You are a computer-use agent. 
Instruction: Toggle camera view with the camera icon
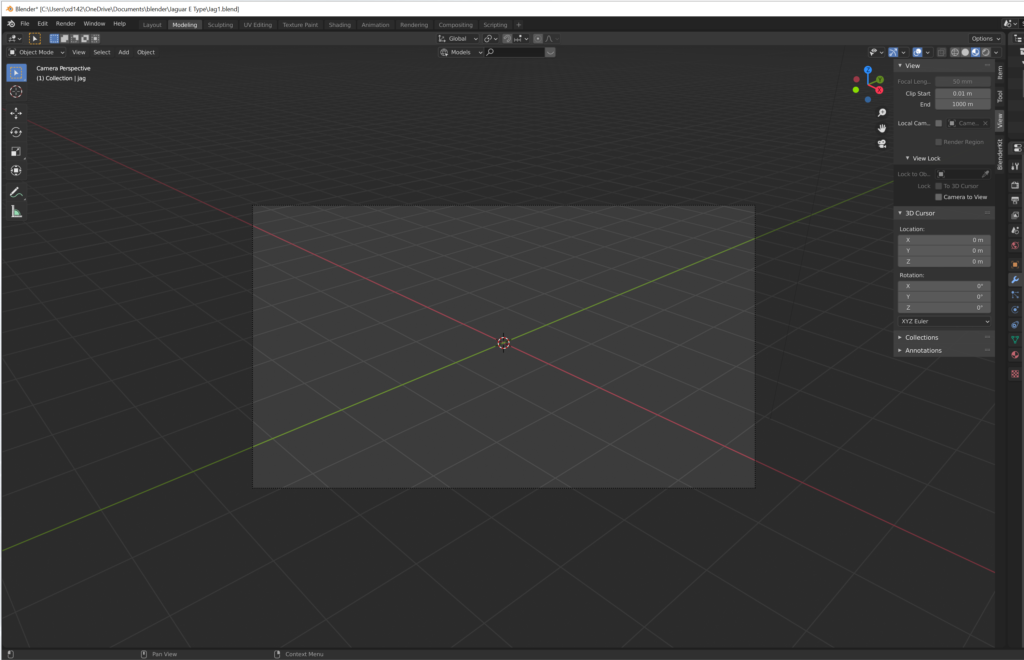[882, 143]
